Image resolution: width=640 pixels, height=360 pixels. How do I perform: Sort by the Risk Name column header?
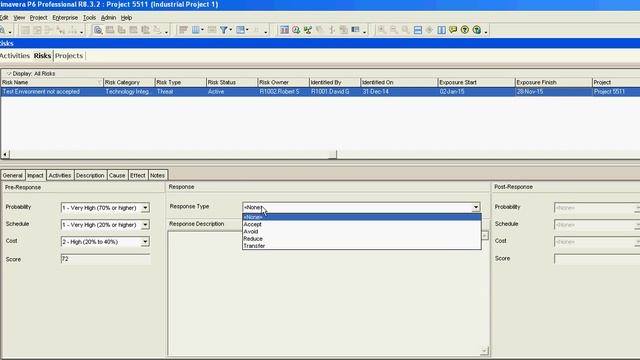coord(52,82)
